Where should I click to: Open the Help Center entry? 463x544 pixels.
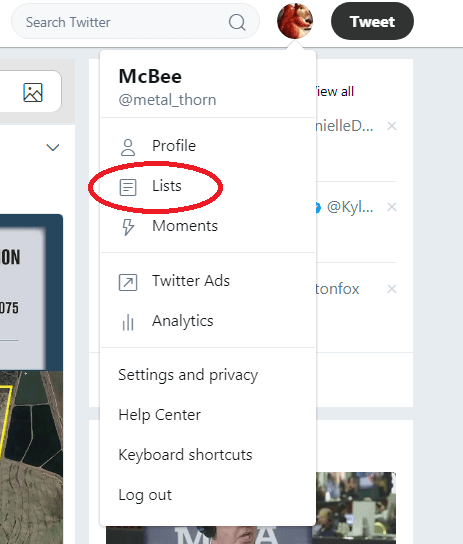pyautogui.click(x=160, y=415)
